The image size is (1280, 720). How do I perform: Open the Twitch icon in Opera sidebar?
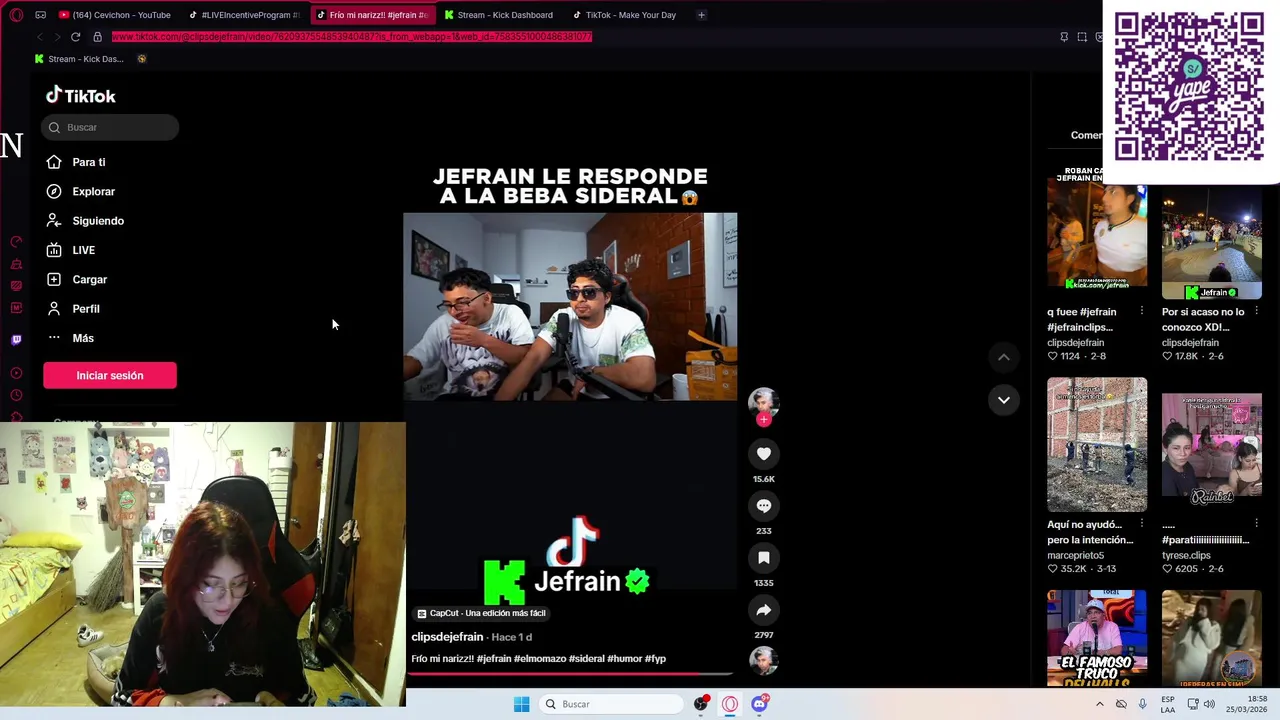click(x=16, y=340)
